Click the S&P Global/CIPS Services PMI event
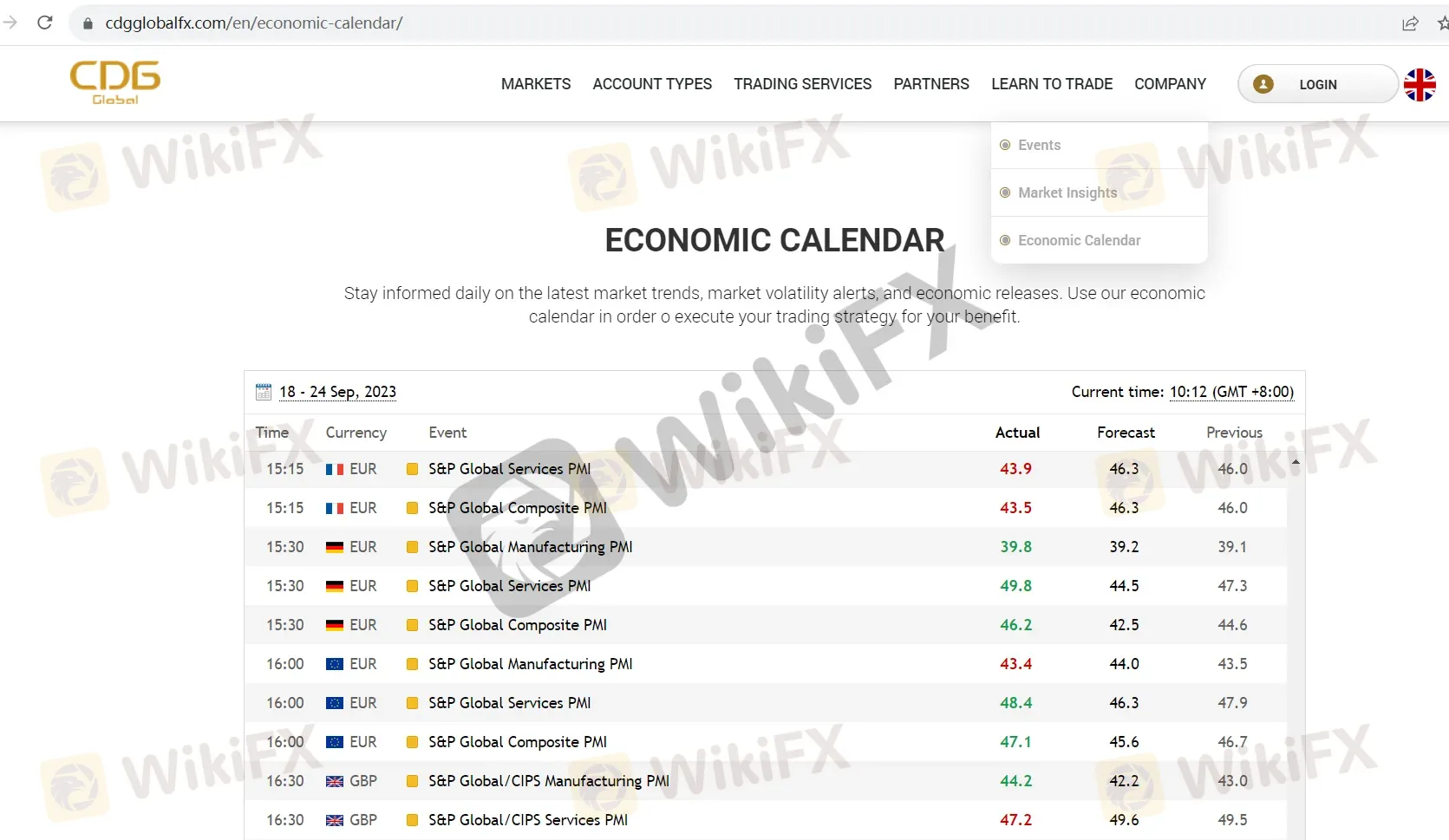This screenshot has height=840, width=1449. (528, 820)
